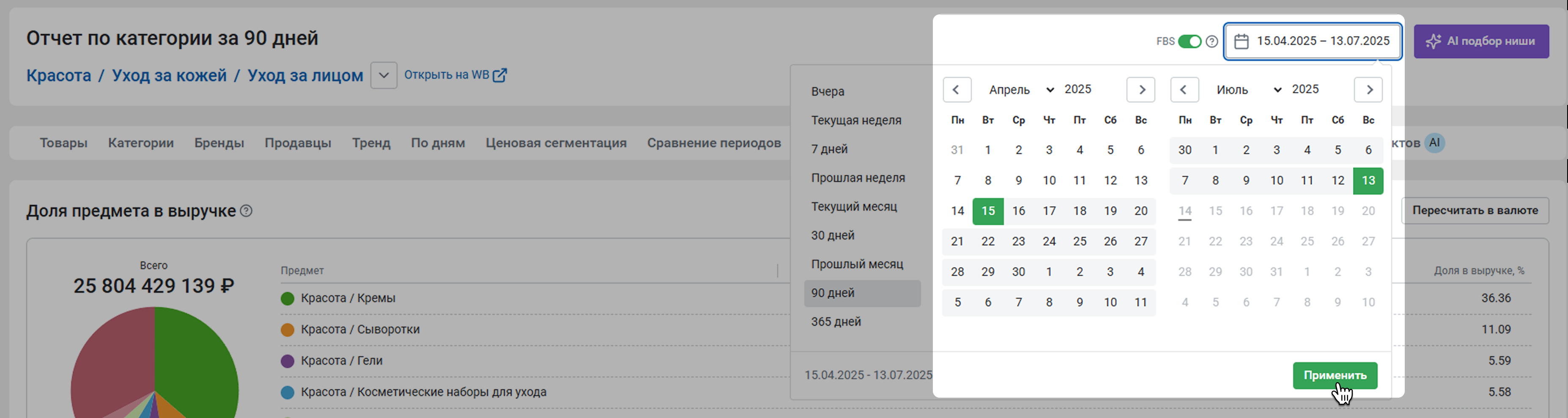1568x418 pixels.
Task: Open the Уход за кожей breadcrumb link
Action: (169, 76)
